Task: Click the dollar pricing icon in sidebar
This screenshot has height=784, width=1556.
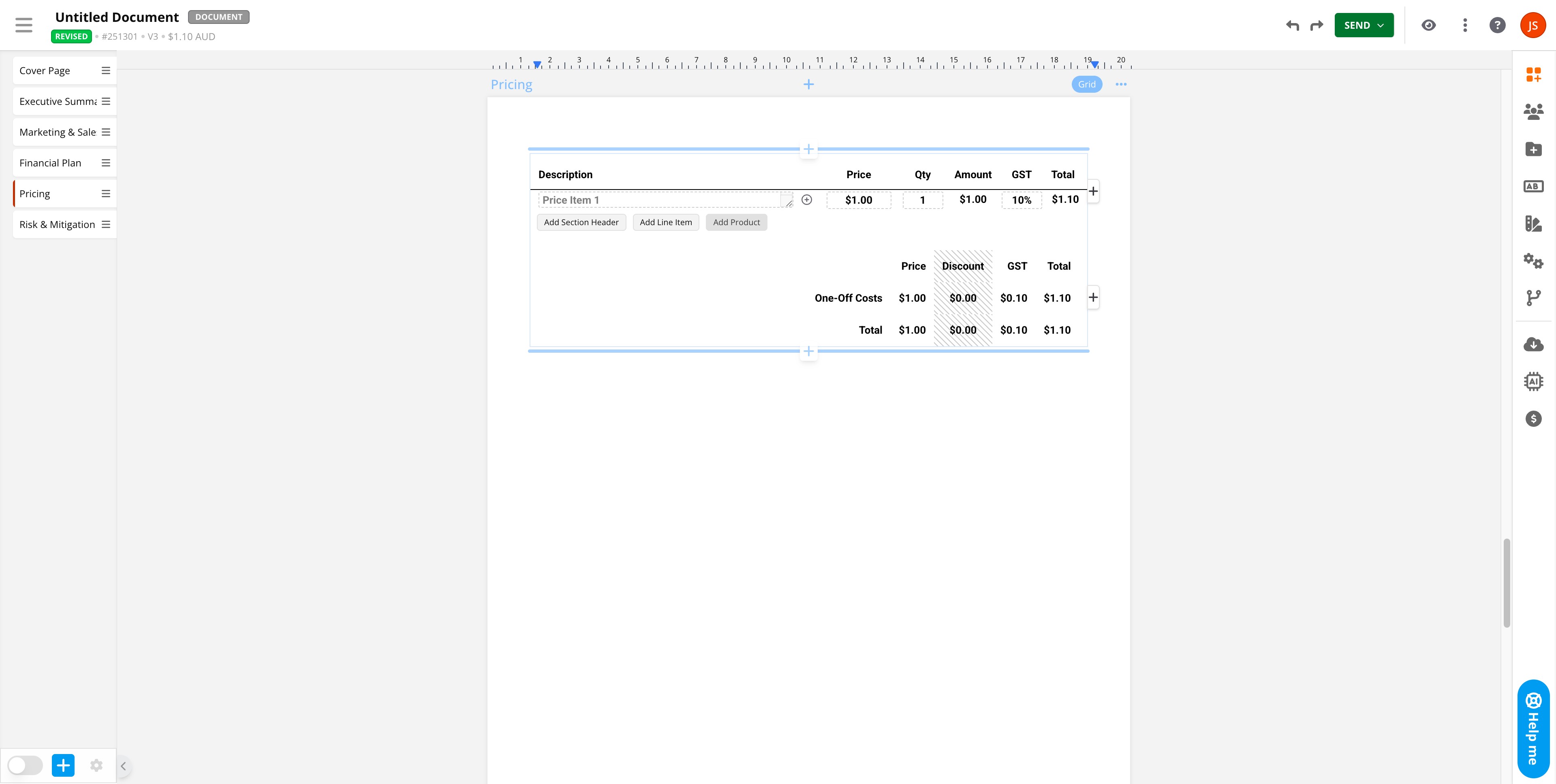Action: point(1533,419)
